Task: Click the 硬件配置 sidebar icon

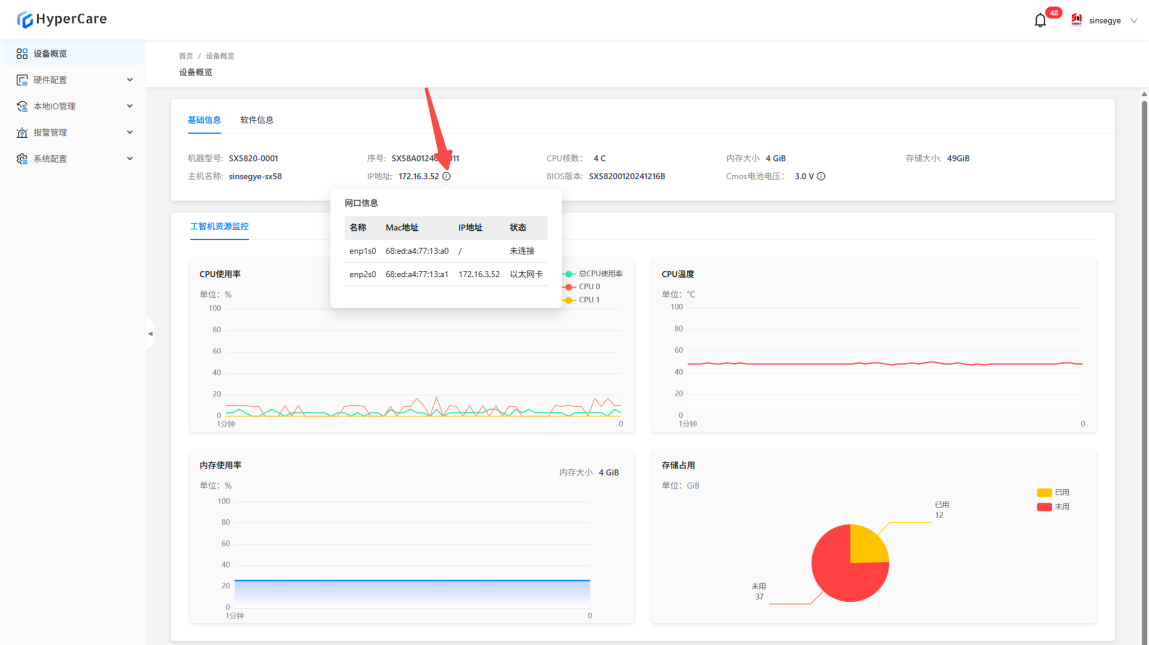Action: [x=22, y=80]
